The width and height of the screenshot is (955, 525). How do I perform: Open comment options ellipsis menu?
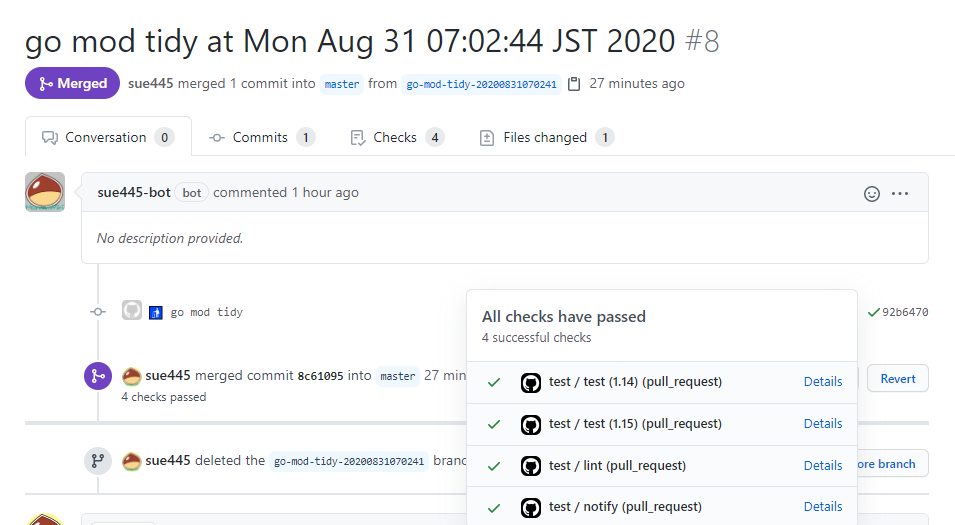pos(900,194)
